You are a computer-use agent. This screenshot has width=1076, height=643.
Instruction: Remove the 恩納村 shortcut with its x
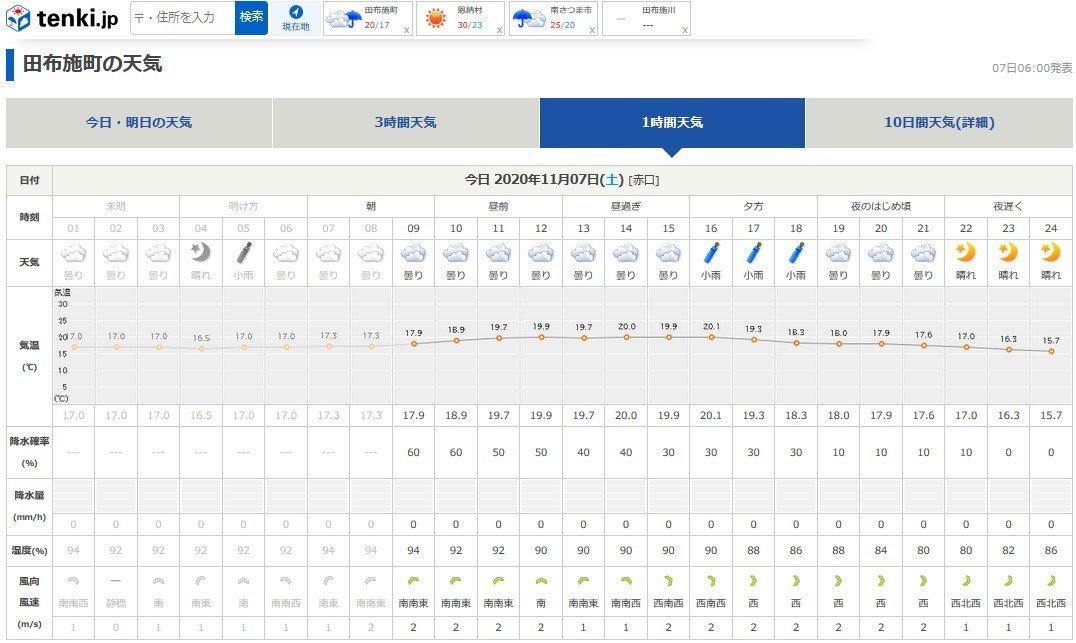(x=500, y=30)
